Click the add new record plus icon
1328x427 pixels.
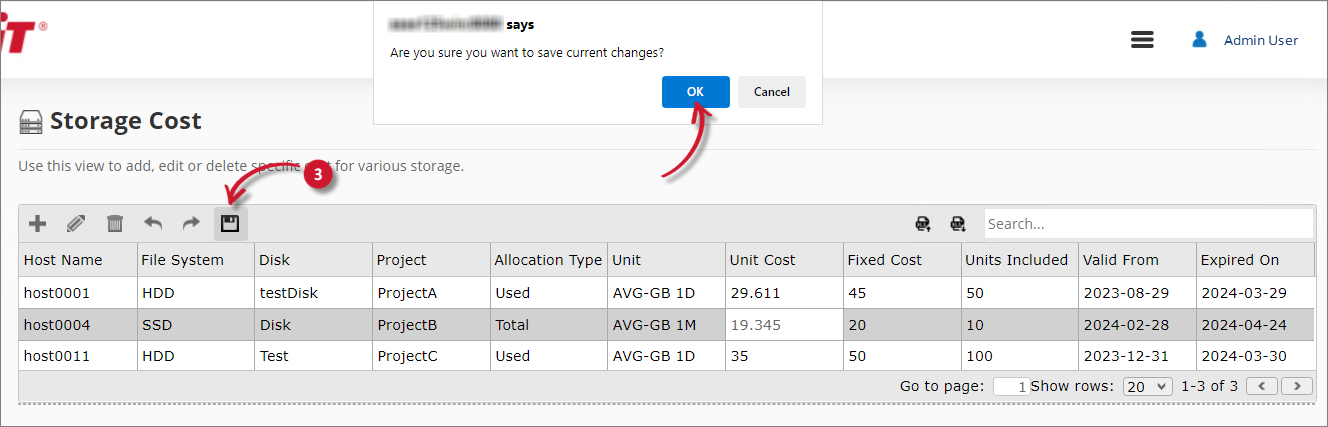click(x=37, y=224)
